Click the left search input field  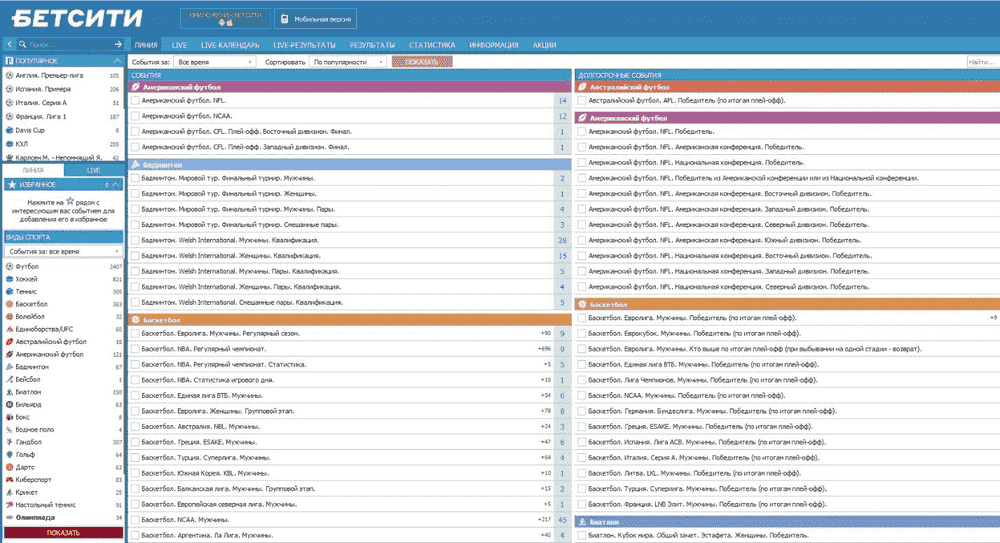(69, 44)
